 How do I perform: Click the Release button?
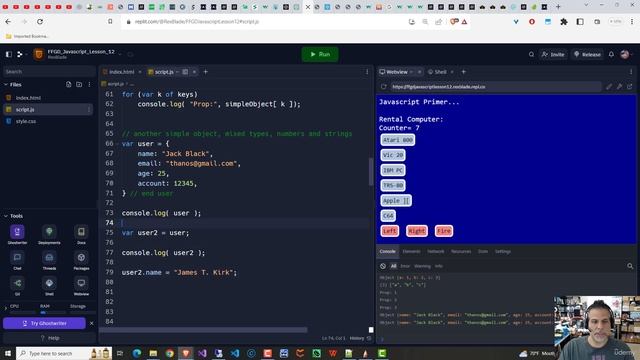pyautogui.click(x=587, y=54)
